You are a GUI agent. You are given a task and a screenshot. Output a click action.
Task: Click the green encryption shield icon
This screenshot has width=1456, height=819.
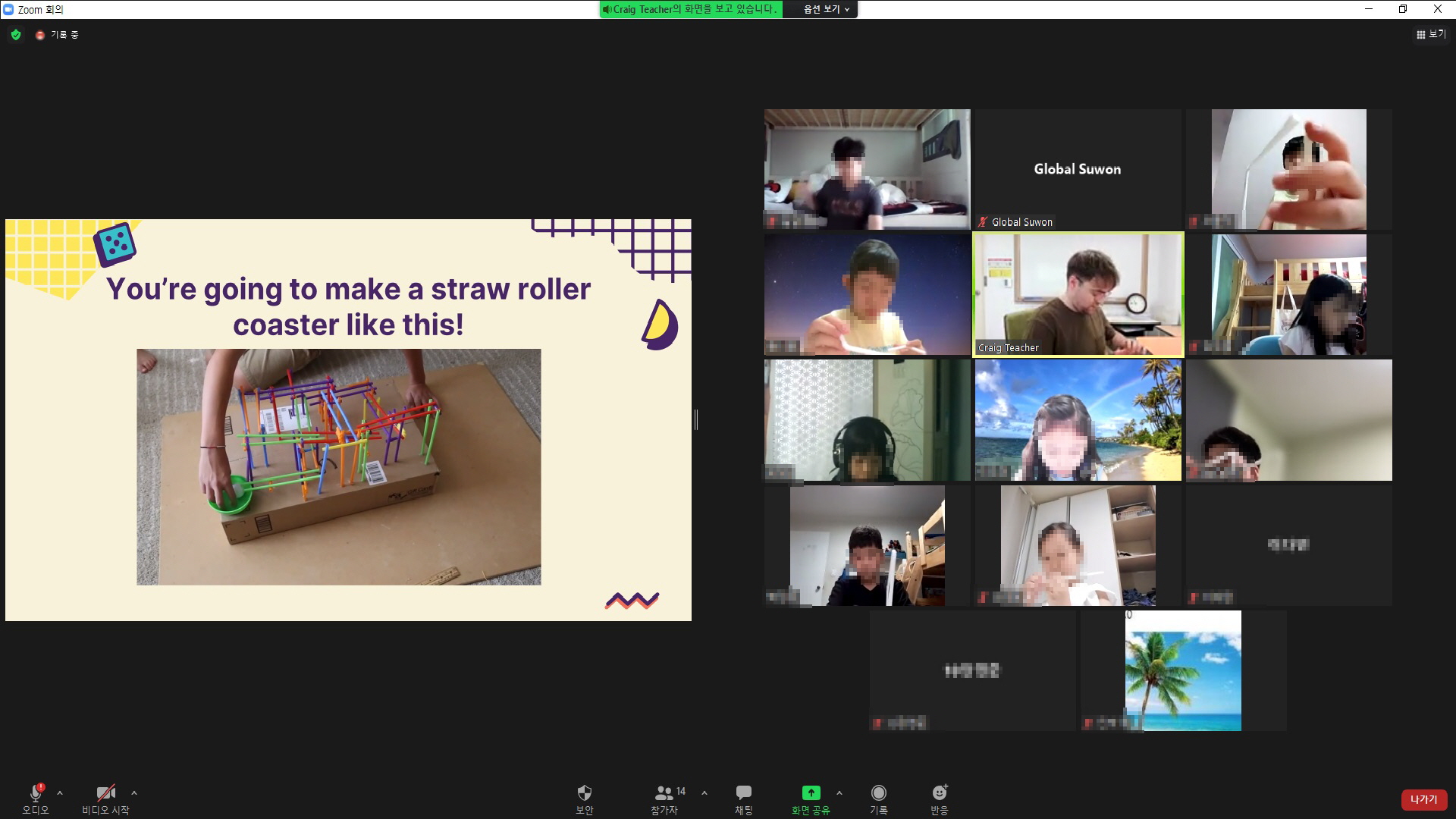pos(16,35)
